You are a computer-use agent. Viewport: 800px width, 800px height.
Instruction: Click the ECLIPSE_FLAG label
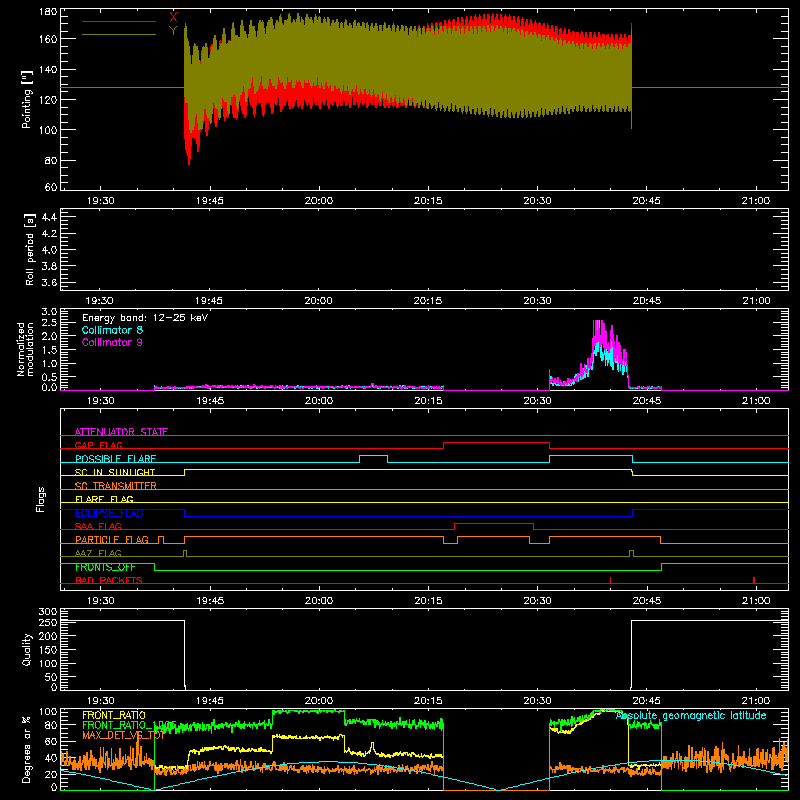[x=109, y=513]
